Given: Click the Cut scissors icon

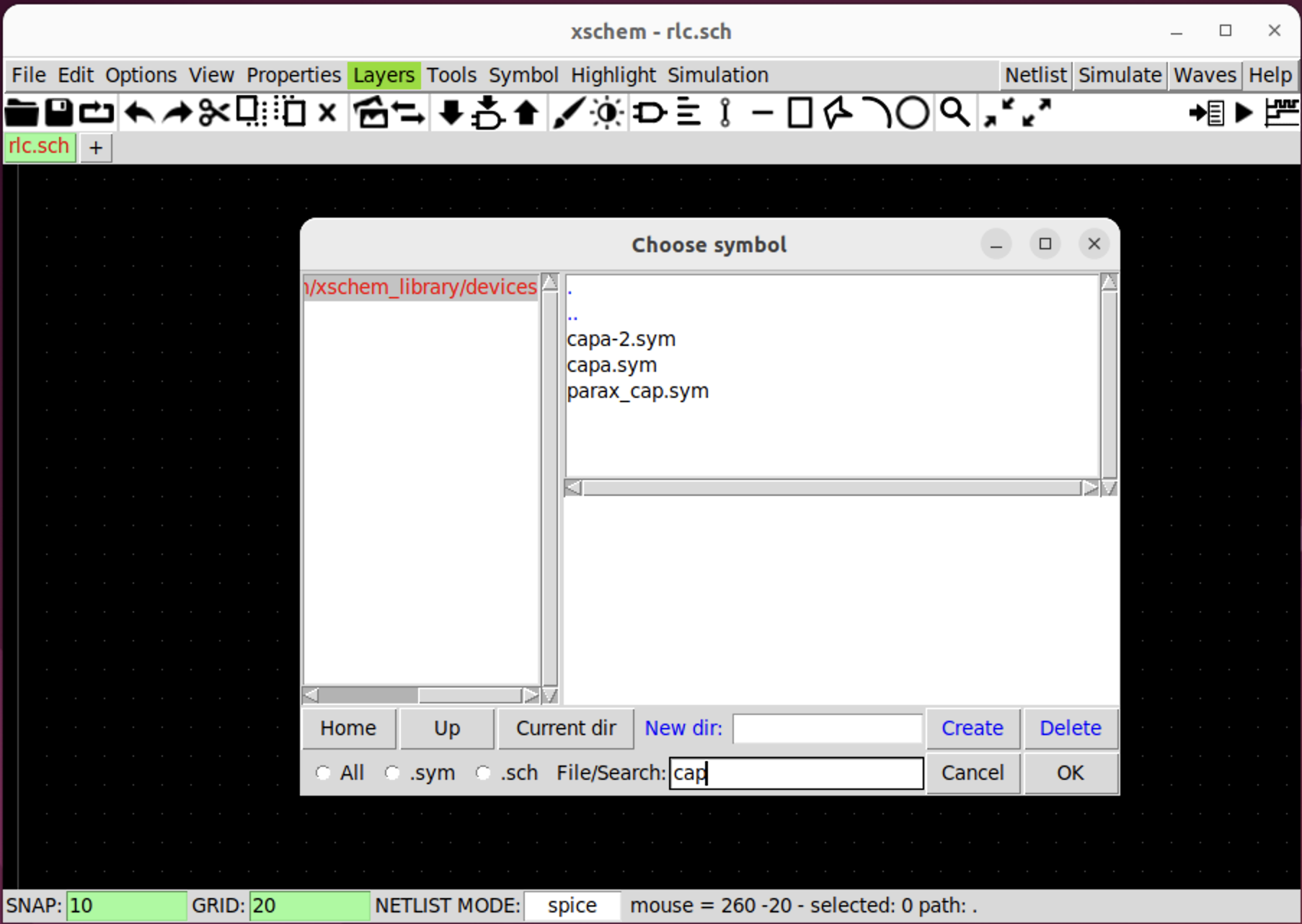Looking at the screenshot, I should 214,113.
